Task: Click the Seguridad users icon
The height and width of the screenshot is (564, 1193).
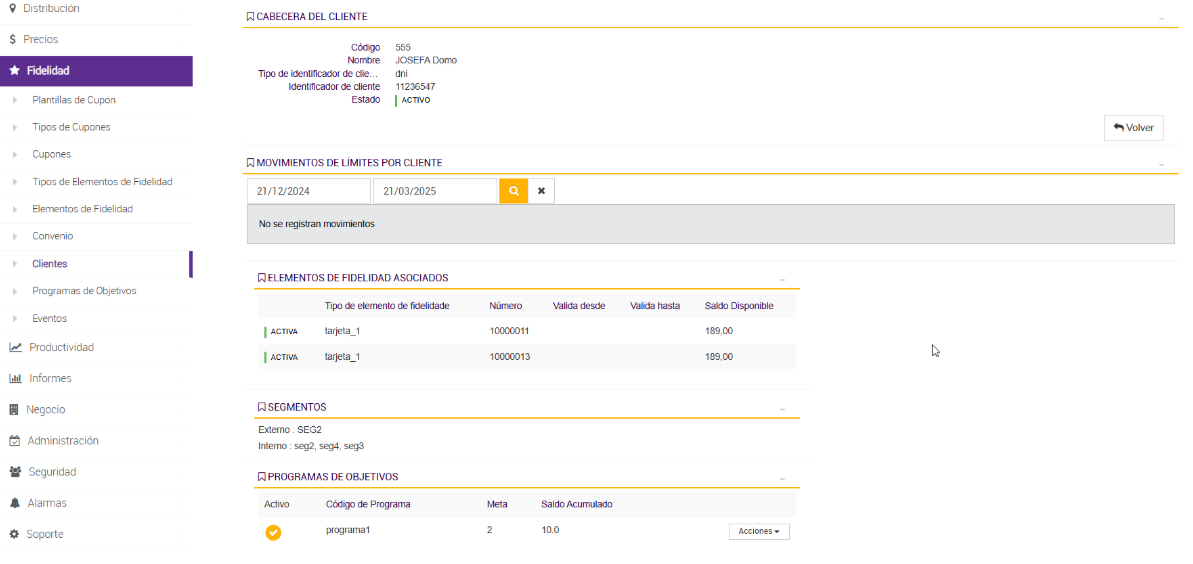Action: [x=15, y=471]
